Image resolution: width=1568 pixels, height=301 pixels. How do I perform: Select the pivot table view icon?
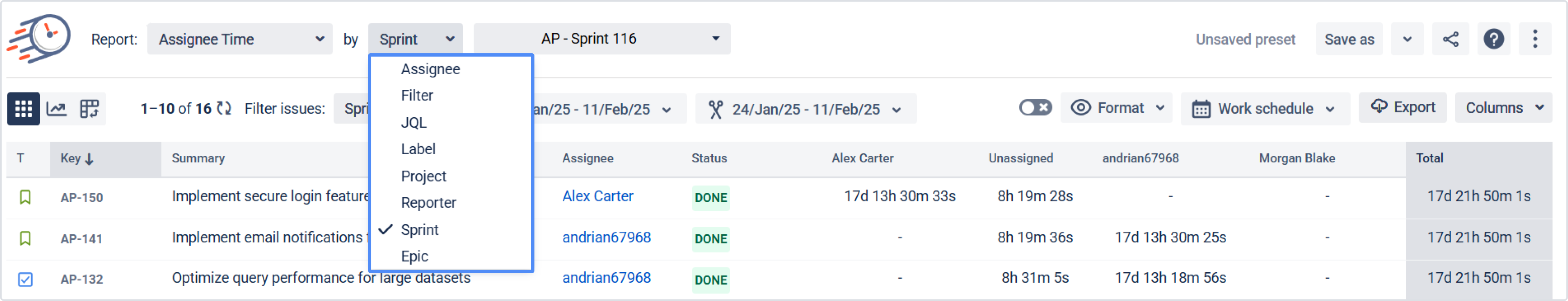(x=89, y=109)
